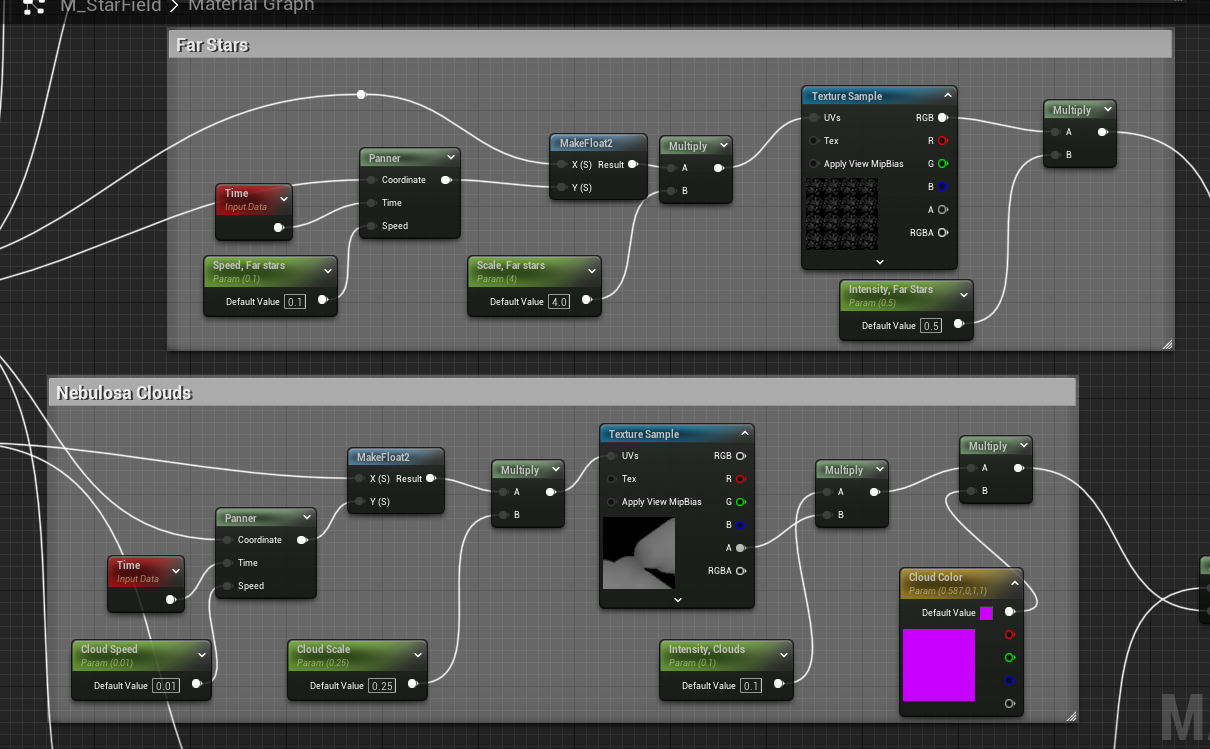The width and height of the screenshot is (1210, 749).
Task: Click output pin of Cloud Speed default value
Action: pyautogui.click(x=196, y=685)
